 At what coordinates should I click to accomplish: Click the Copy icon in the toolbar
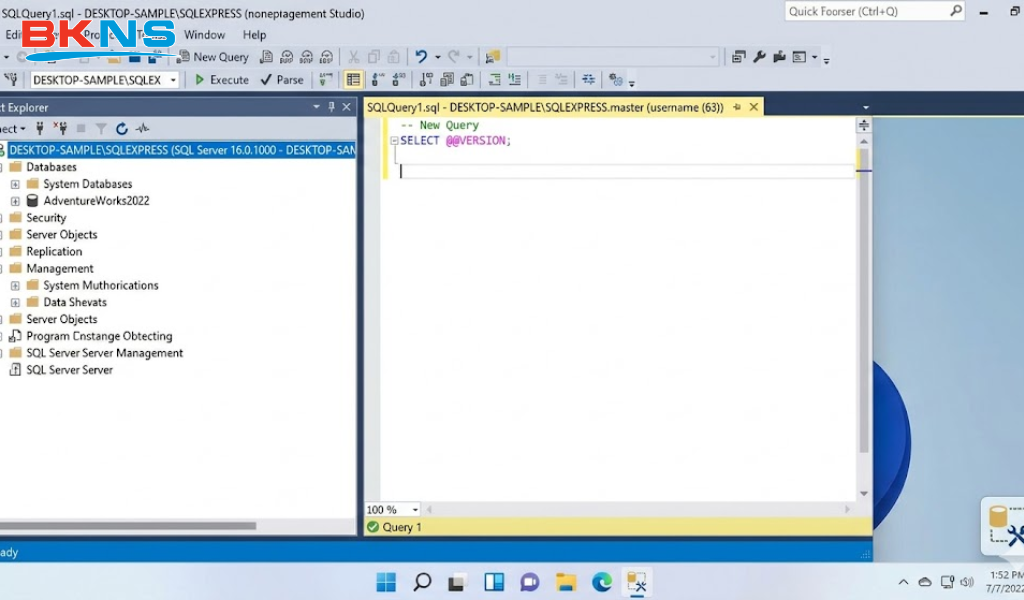(374, 57)
